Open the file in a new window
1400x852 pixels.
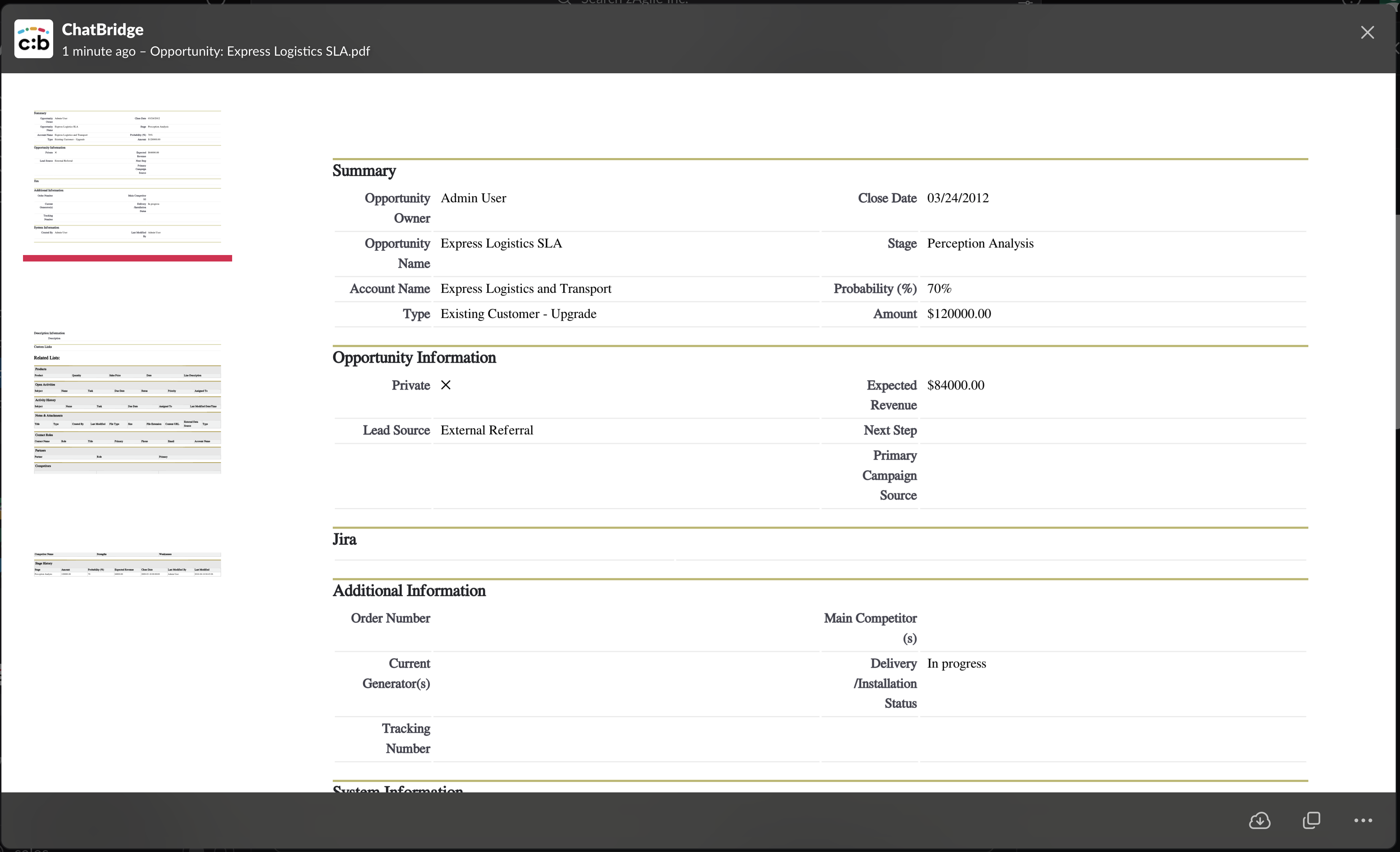[1311, 820]
